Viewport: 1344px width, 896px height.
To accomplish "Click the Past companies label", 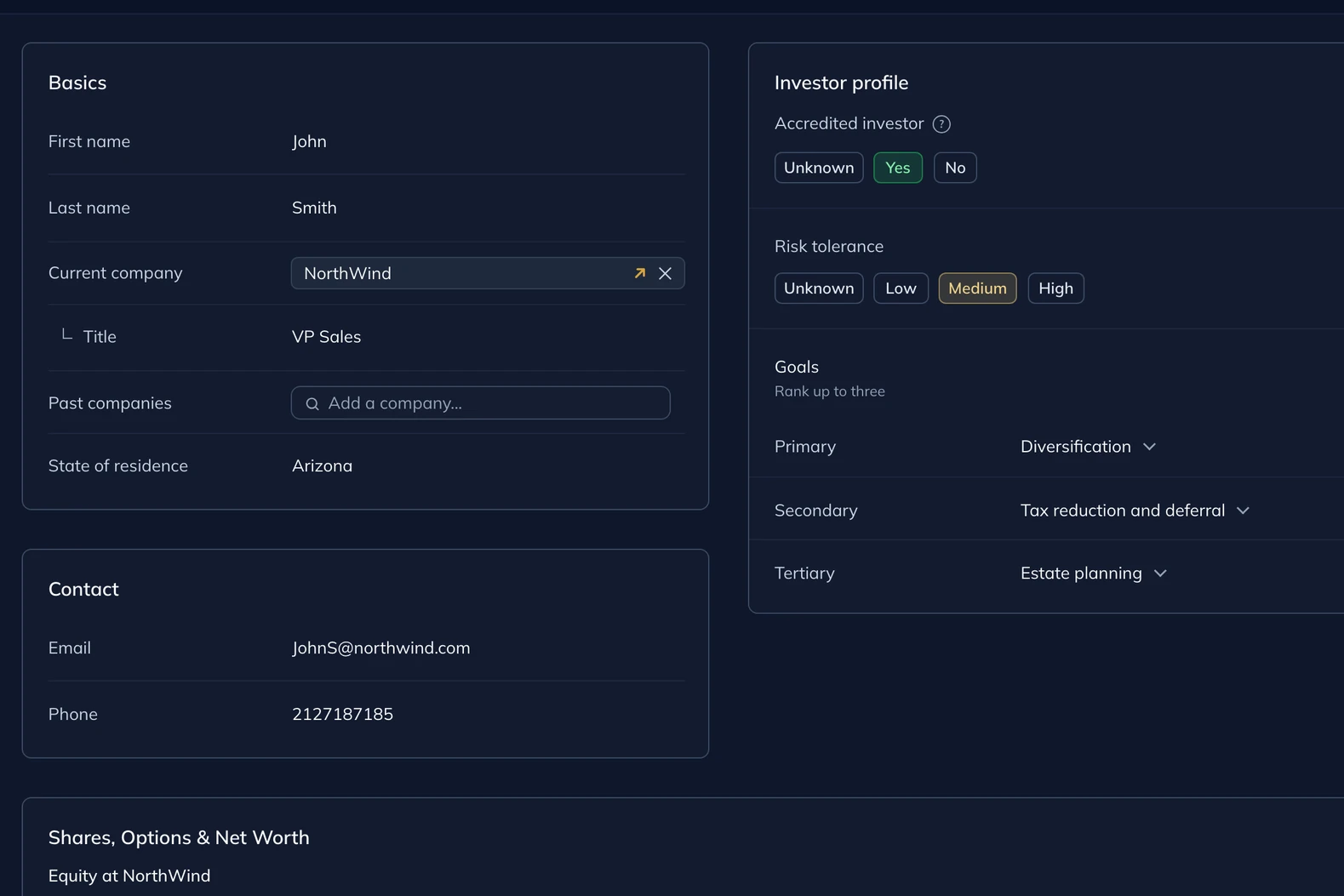I will click(110, 403).
